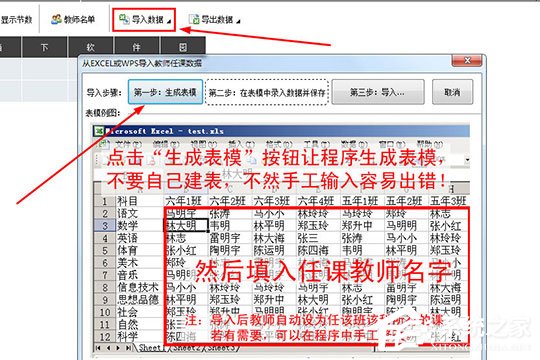Click the 思想品德 subject cell

pyautogui.click(x=139, y=300)
